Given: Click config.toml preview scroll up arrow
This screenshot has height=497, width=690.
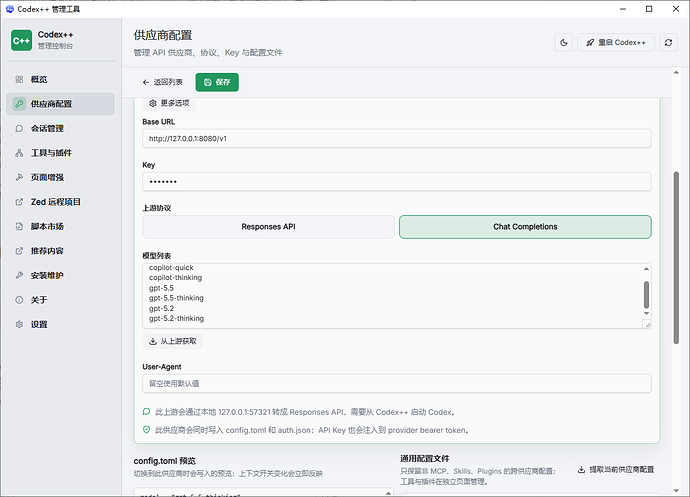Looking at the screenshot, I should tap(388, 493).
